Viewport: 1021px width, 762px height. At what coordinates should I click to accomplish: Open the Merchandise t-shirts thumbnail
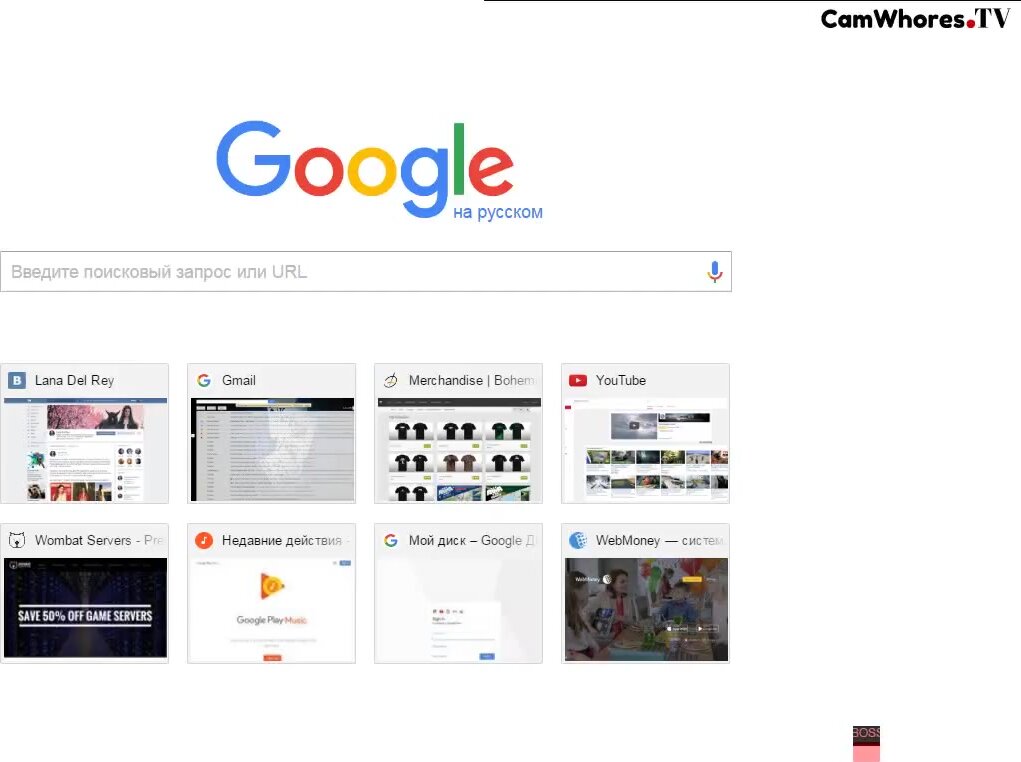click(459, 449)
